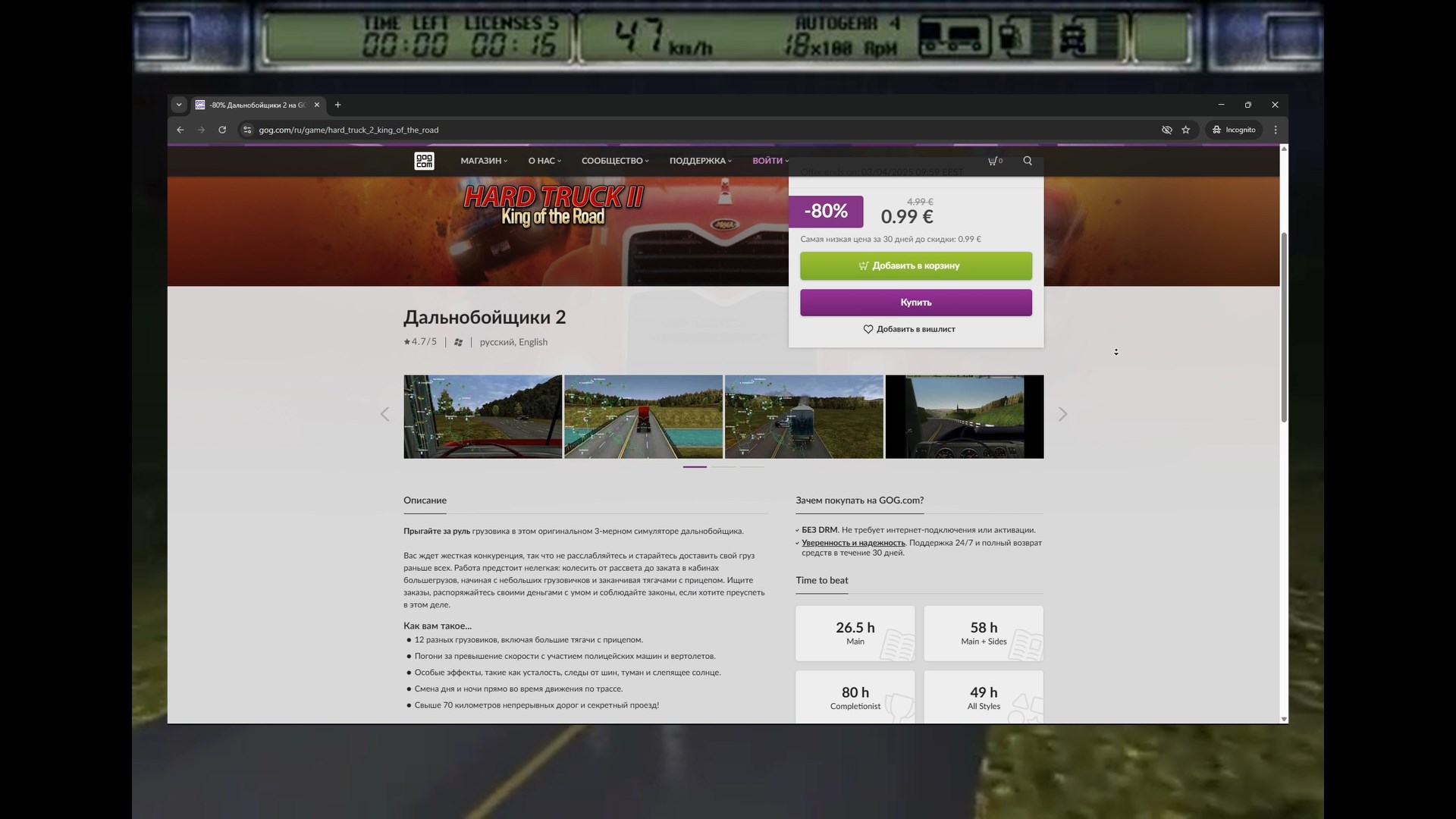The height and width of the screenshot is (819, 1456).
Task: Add game via Добавить в вишлист
Action: [x=909, y=329]
